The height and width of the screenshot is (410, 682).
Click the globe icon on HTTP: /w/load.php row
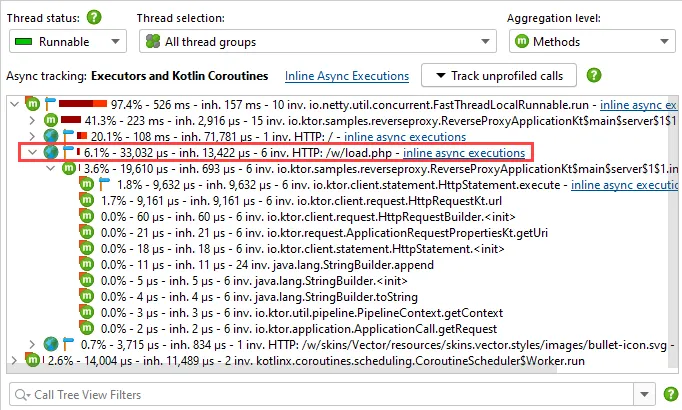(51, 152)
